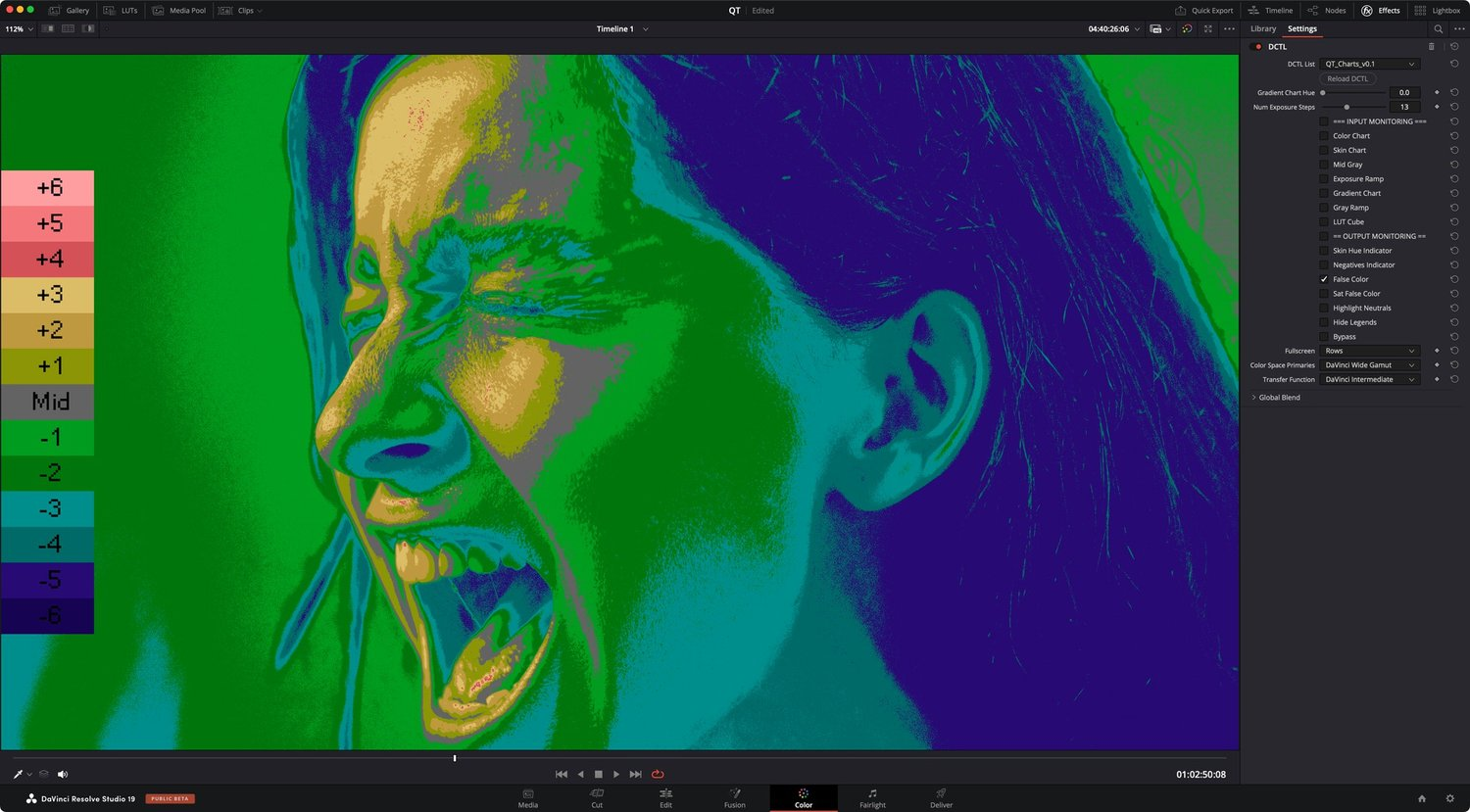Check Hide Legends
The height and width of the screenshot is (812, 1470).
pyautogui.click(x=1324, y=322)
